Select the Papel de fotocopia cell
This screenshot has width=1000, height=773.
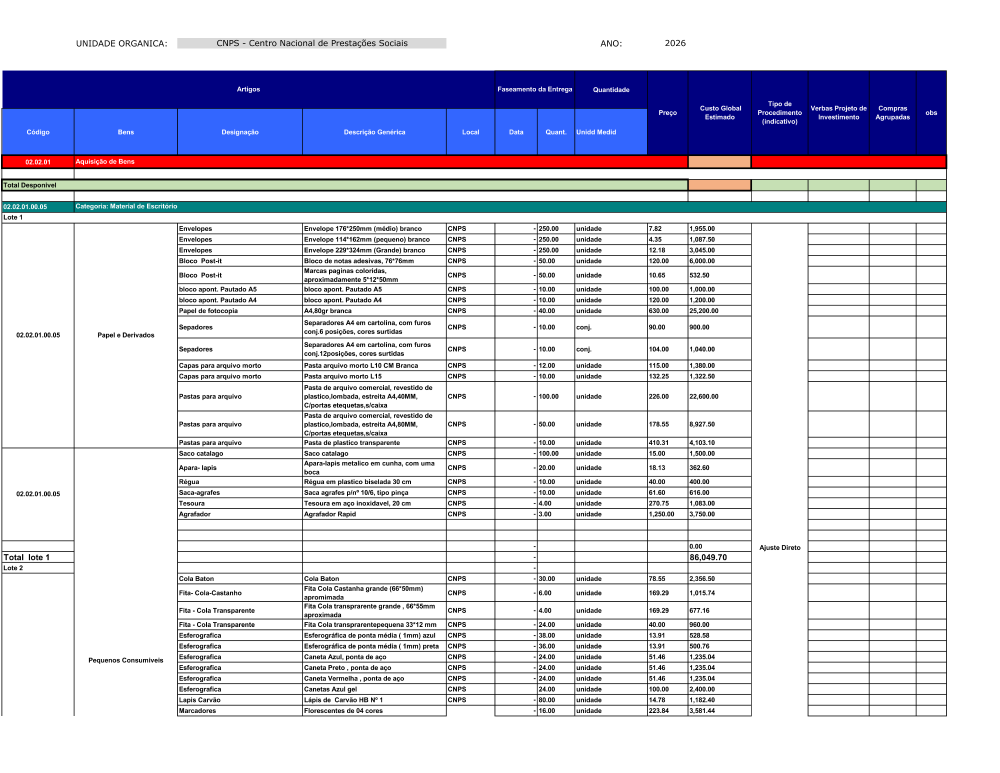208,311
